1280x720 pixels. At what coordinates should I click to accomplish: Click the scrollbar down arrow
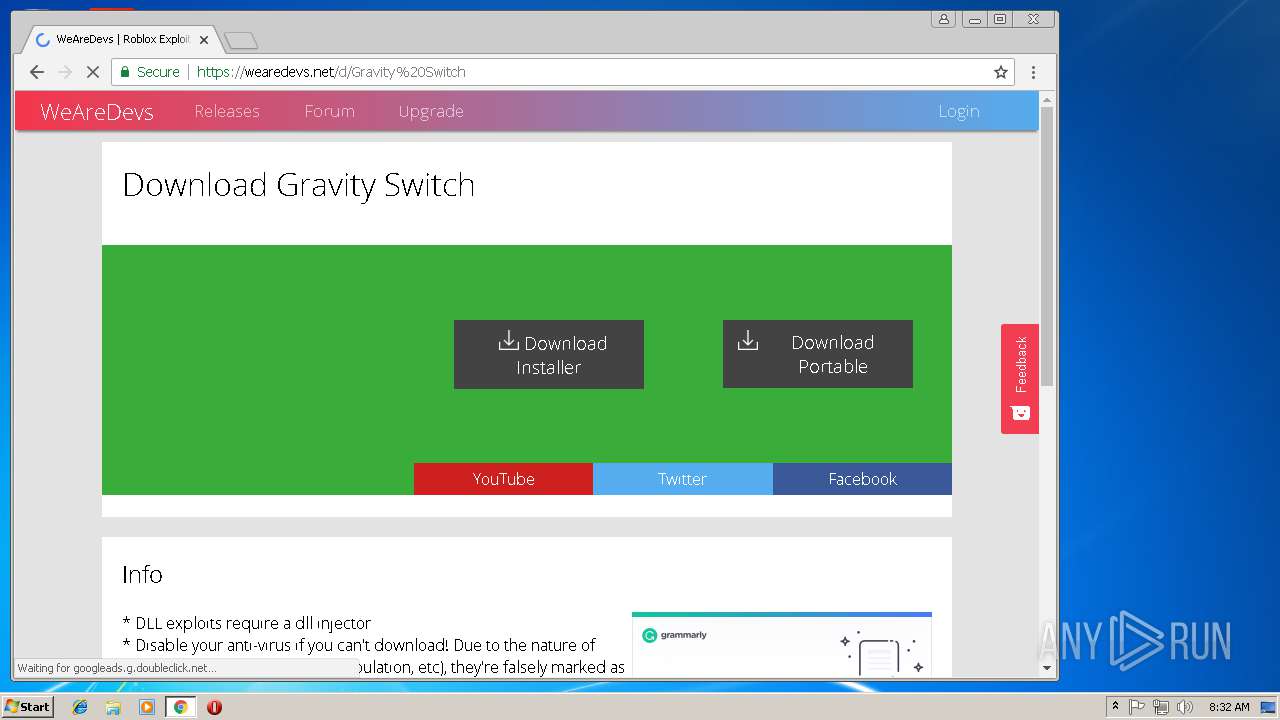point(1047,668)
